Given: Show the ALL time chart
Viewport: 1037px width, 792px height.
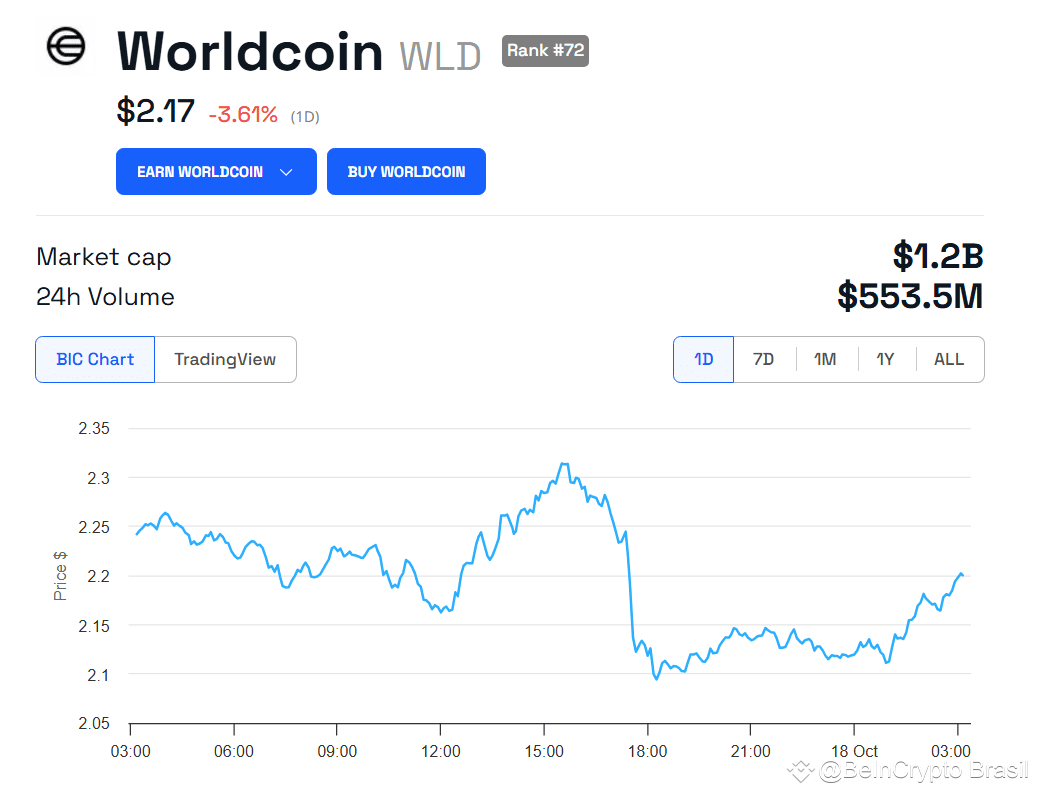Looking at the screenshot, I should click(x=948, y=359).
